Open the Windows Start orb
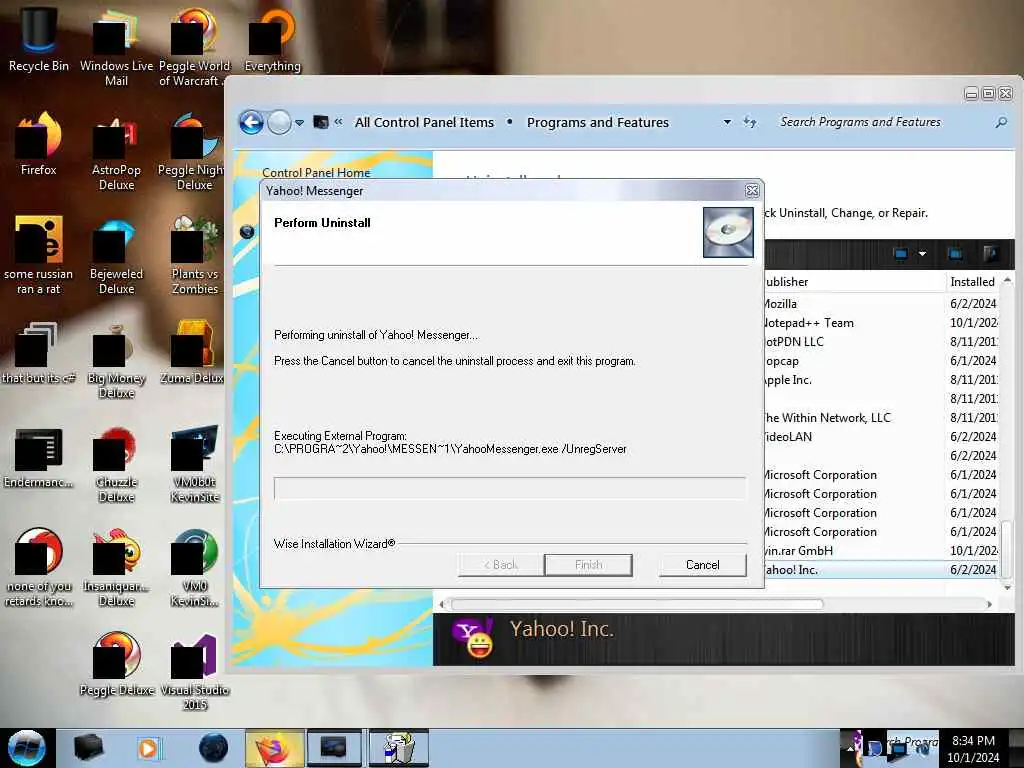The height and width of the screenshot is (768, 1024). click(x=26, y=748)
